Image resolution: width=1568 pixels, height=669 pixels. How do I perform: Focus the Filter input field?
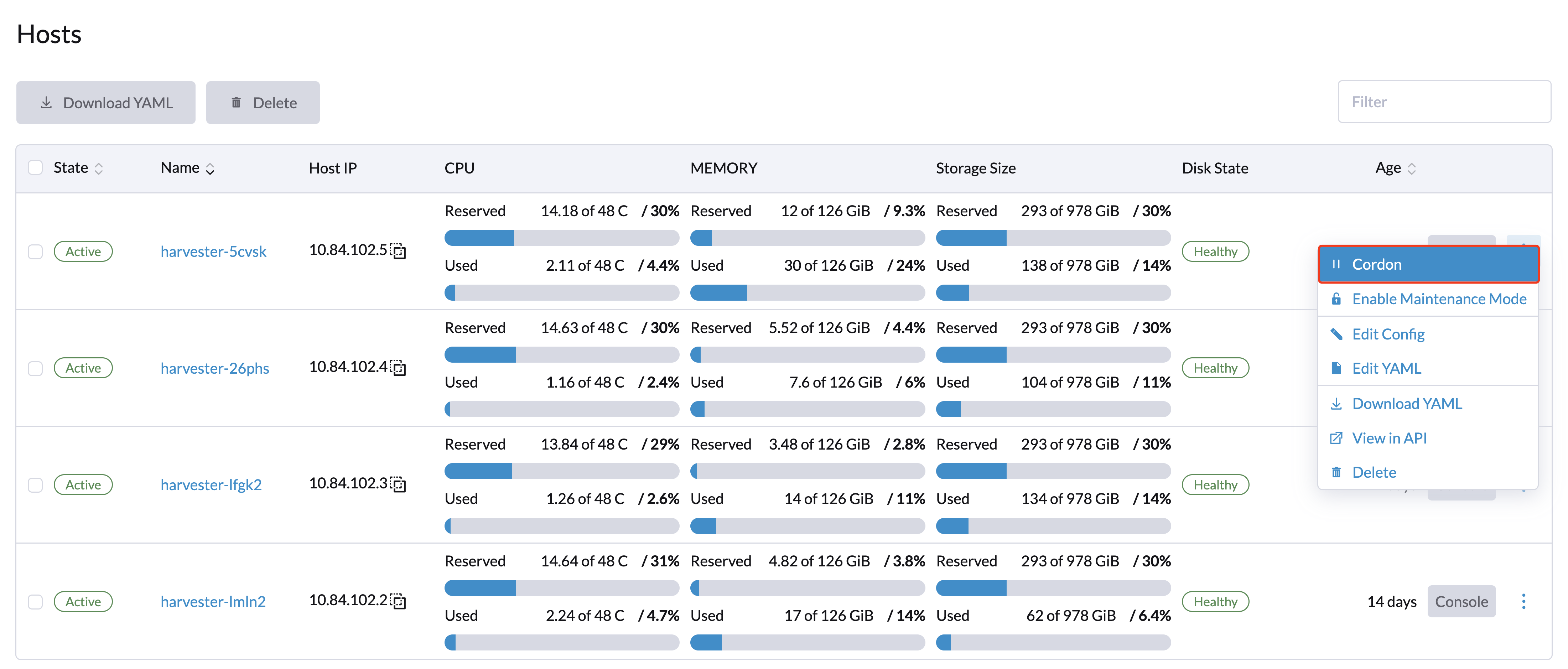[x=1443, y=102]
